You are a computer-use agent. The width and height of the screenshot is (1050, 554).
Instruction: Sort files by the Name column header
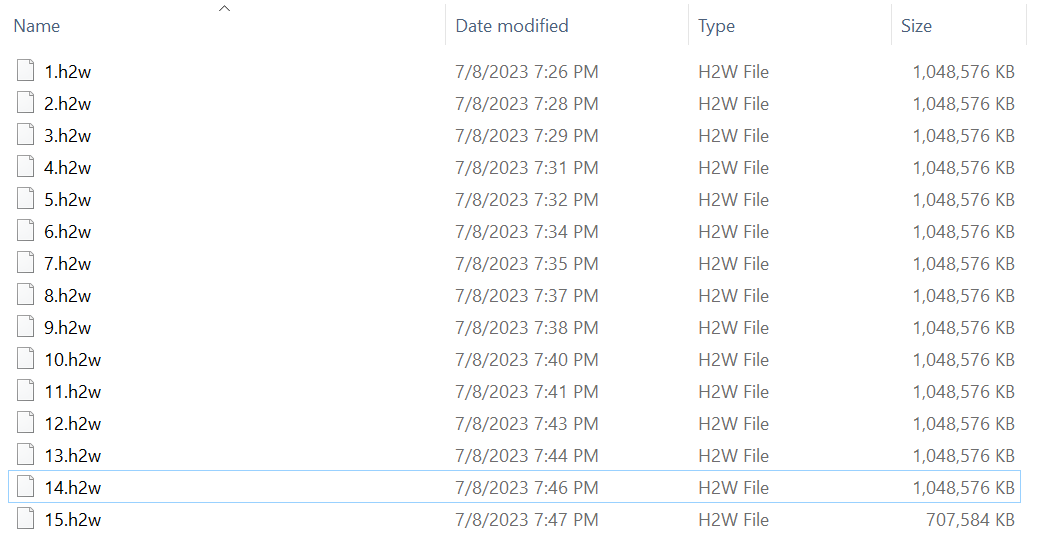[37, 26]
